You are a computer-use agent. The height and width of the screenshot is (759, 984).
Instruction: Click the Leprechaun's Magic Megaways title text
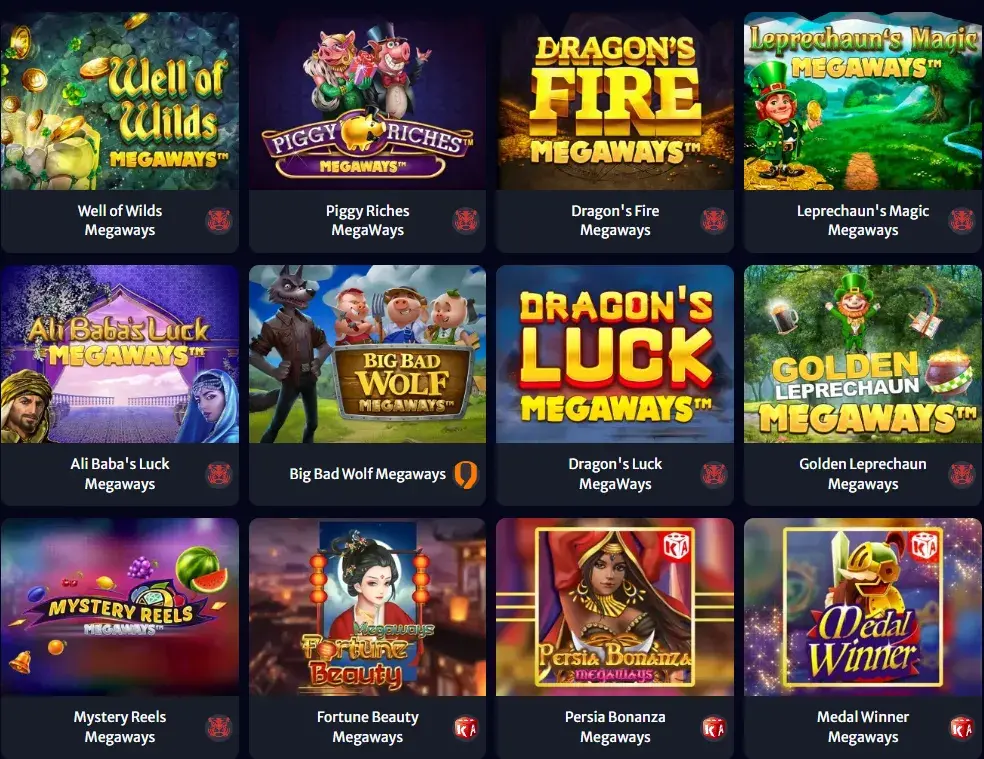[x=863, y=220]
